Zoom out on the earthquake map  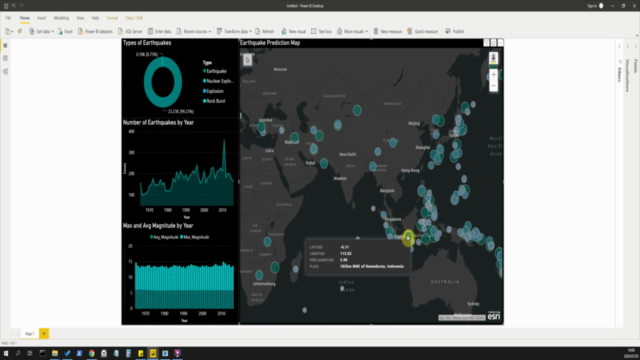(x=493, y=86)
